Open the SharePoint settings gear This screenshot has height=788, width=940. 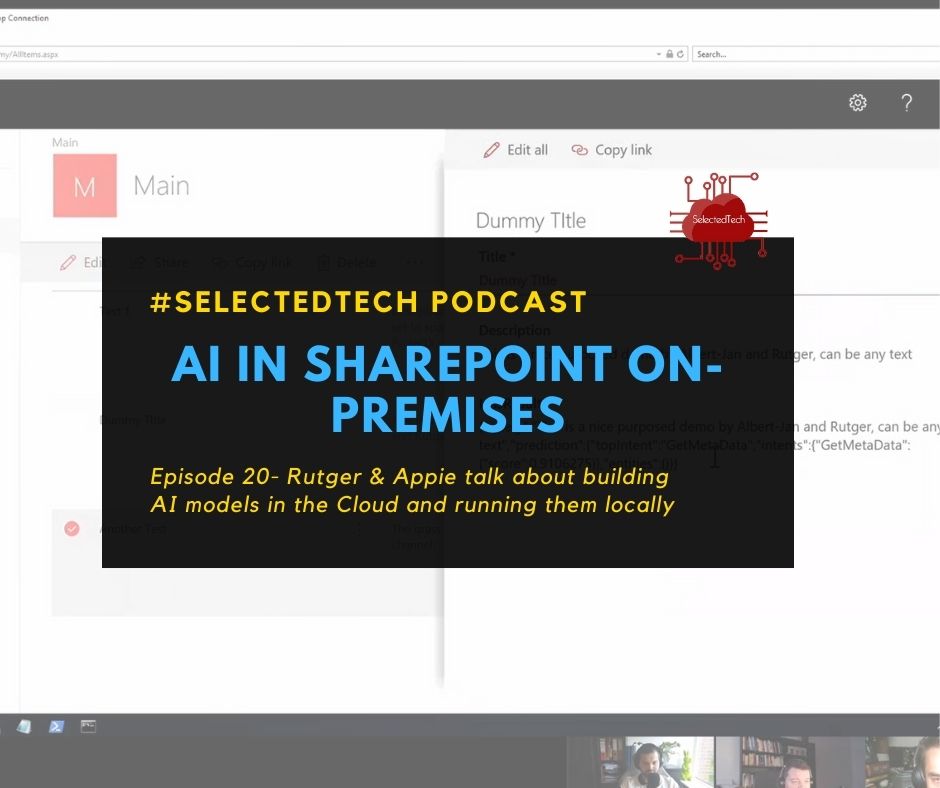coord(858,103)
